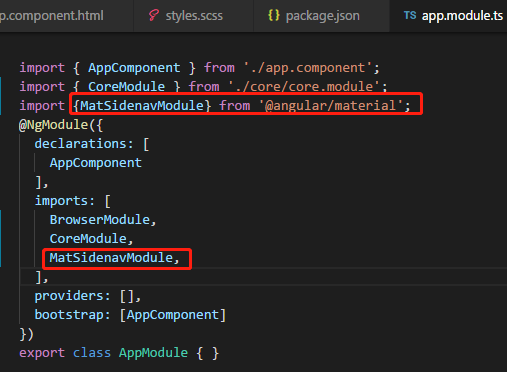Screen dimensions: 507x372
Task: Click BrowserModule in imports array
Action: (100, 220)
